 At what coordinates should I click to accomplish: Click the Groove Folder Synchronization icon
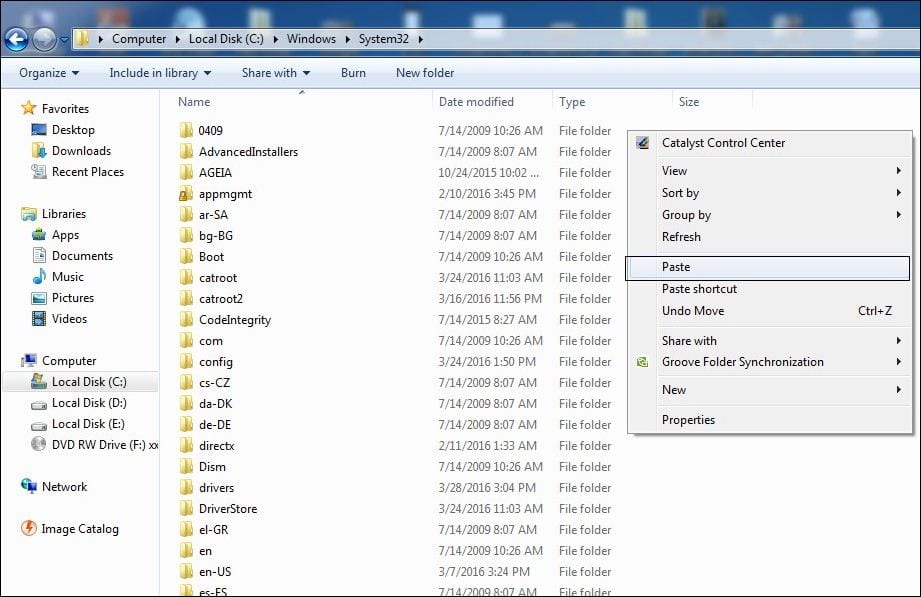(643, 362)
